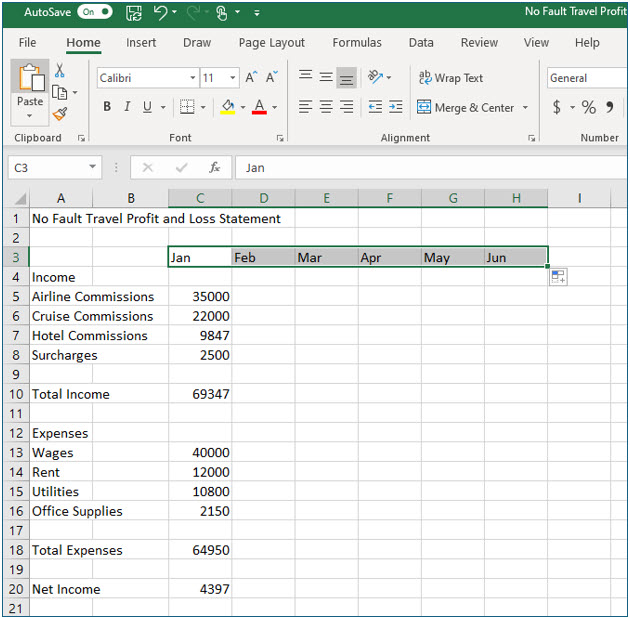Image resolution: width=630 pixels, height=618 pixels.
Task: Open the font name dropdown
Action: coord(193,78)
